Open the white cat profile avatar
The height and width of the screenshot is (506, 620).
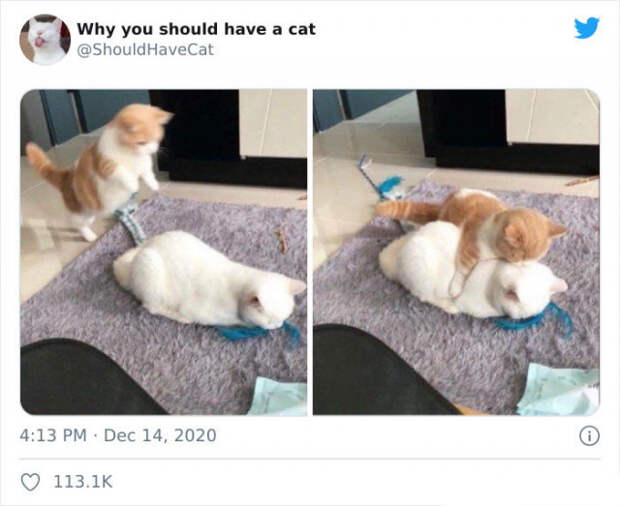[45, 39]
